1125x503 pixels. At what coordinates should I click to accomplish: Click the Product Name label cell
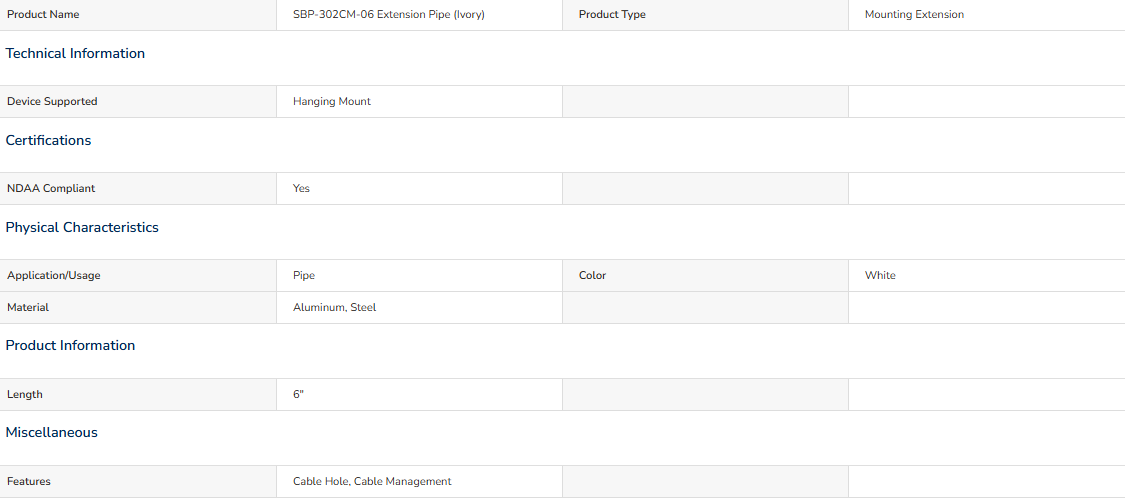[138, 14]
